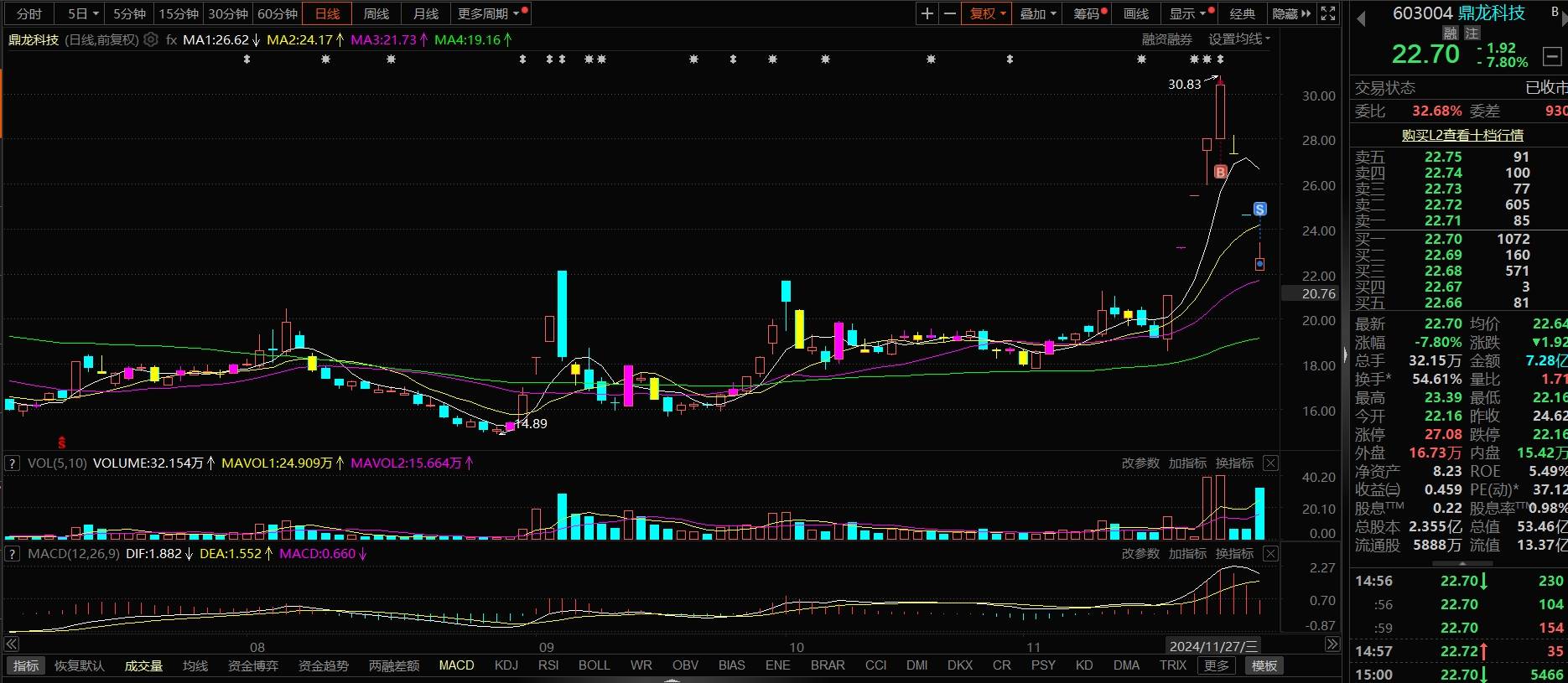Toggle 经典 classic layout
Screen dimensions: 1568x683
coord(1242,13)
